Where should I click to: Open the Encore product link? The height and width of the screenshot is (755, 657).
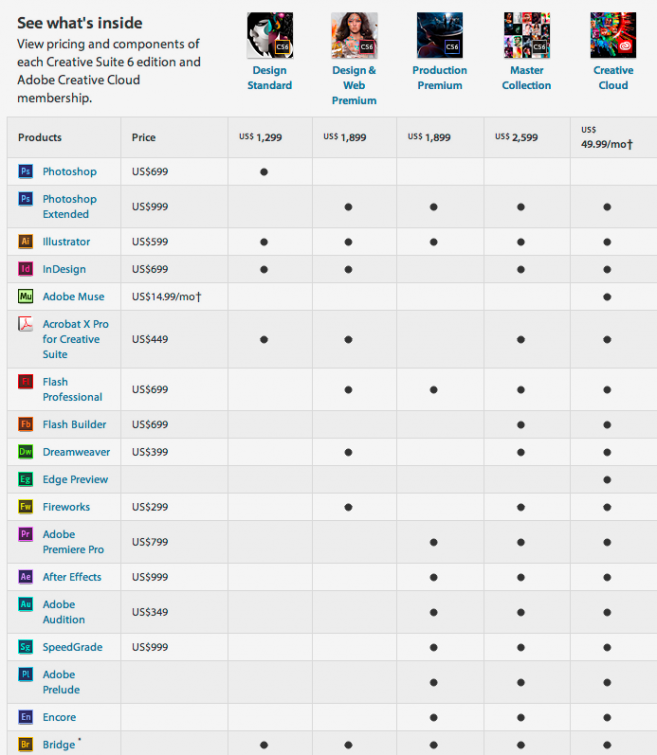(59, 717)
